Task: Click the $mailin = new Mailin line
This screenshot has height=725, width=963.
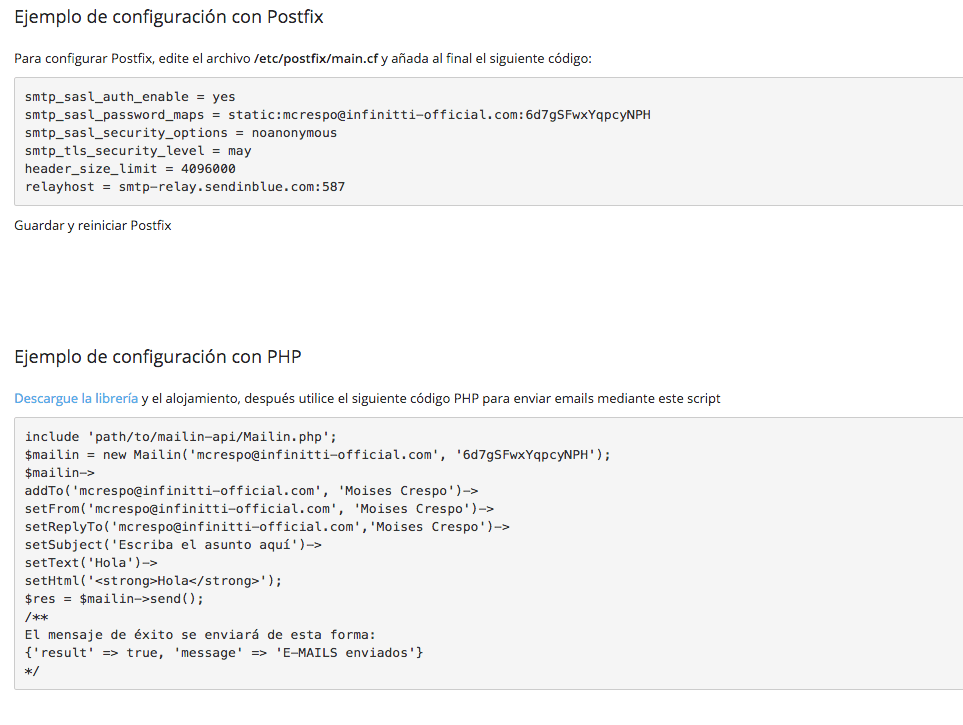Action: (x=318, y=455)
